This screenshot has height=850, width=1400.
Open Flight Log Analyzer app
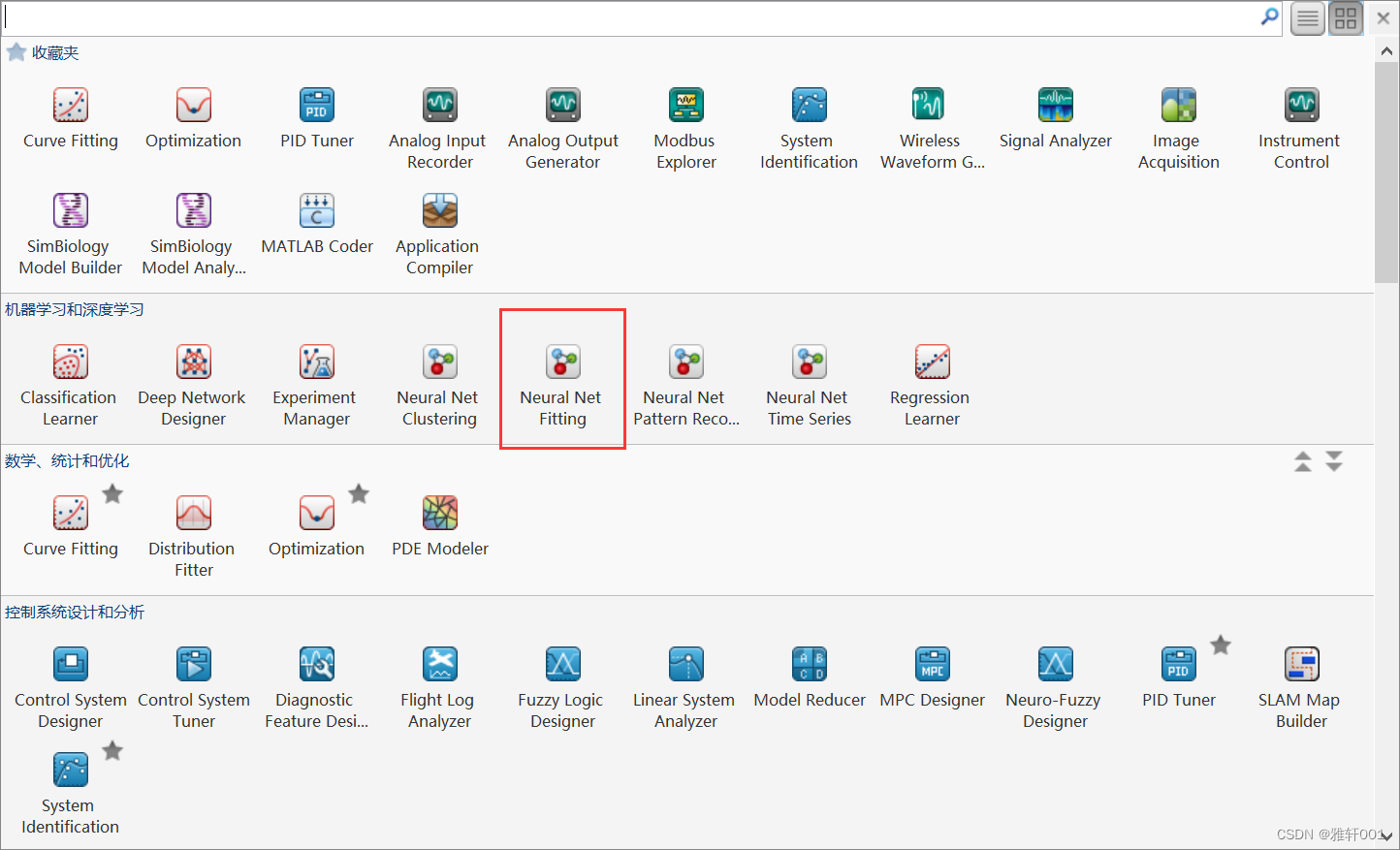[x=440, y=689]
